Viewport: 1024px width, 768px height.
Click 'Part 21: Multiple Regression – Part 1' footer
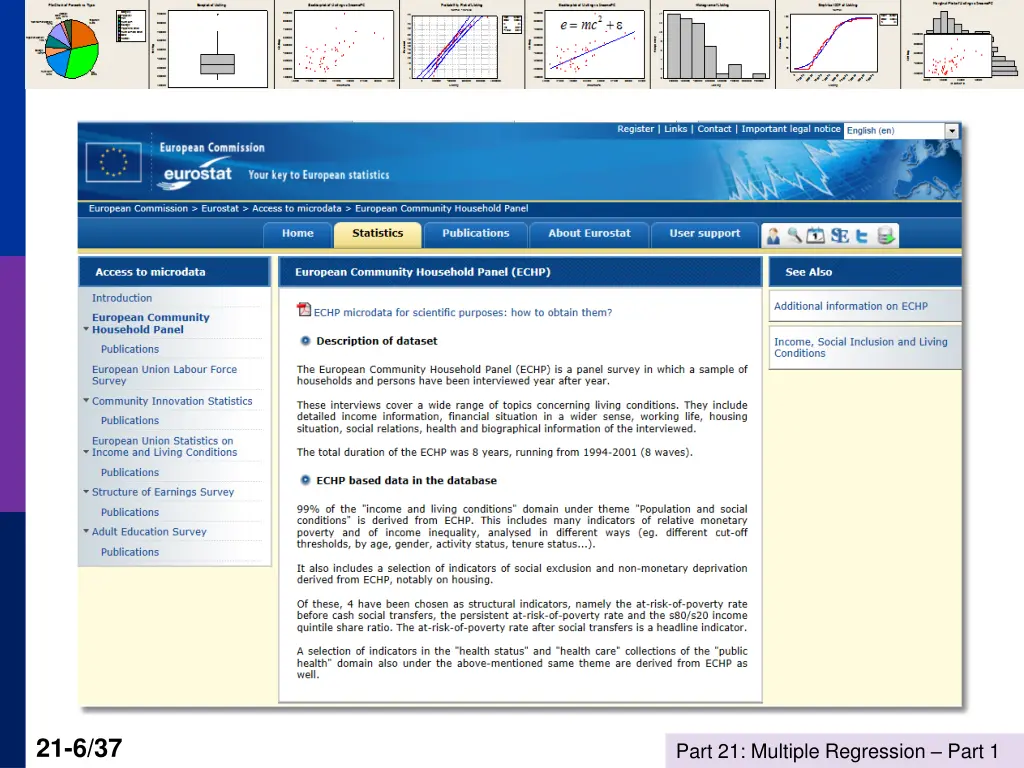(837, 751)
